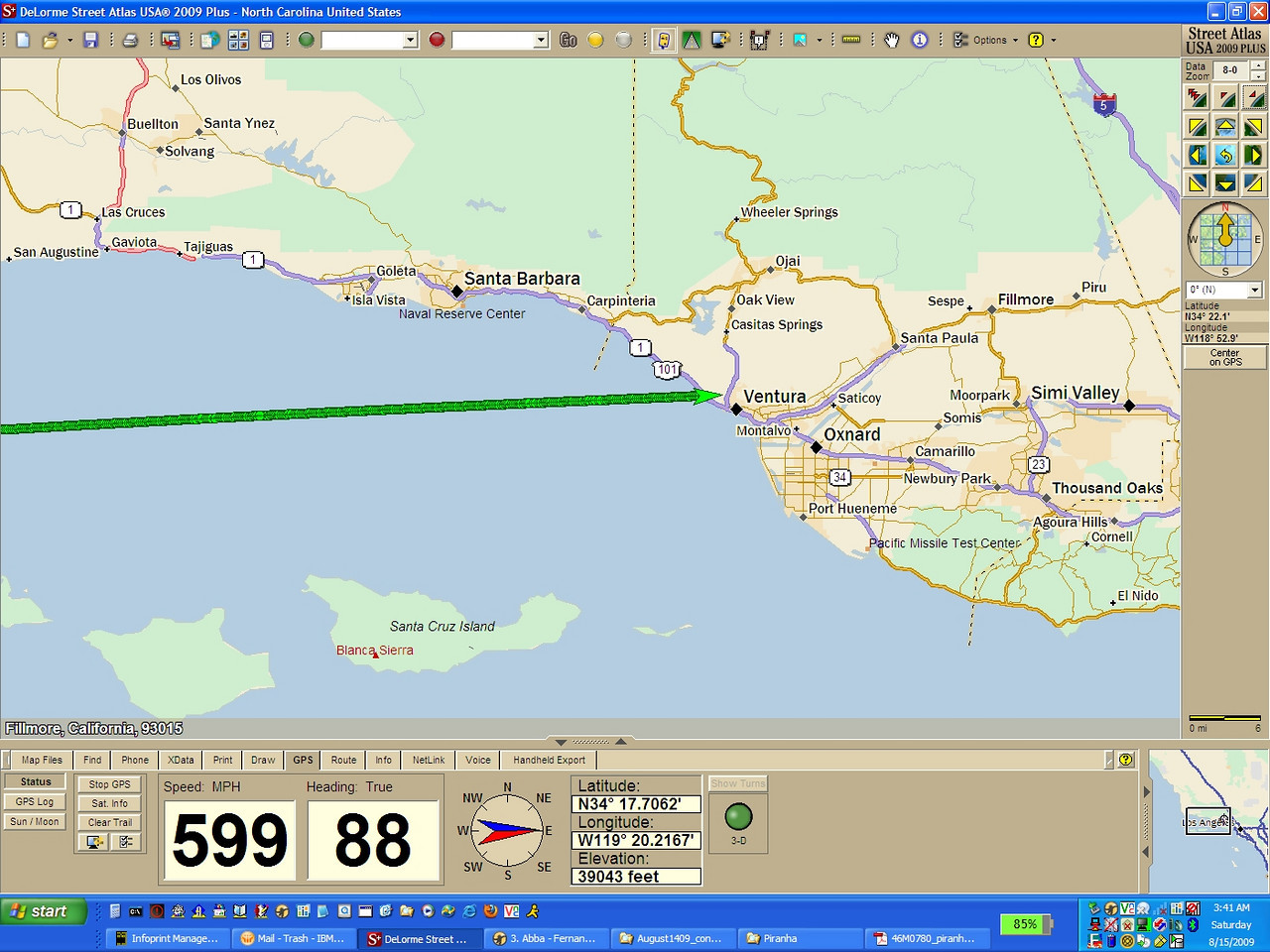Click the Center on GPS button
This screenshot has height=952, width=1270.
[x=1225, y=357]
